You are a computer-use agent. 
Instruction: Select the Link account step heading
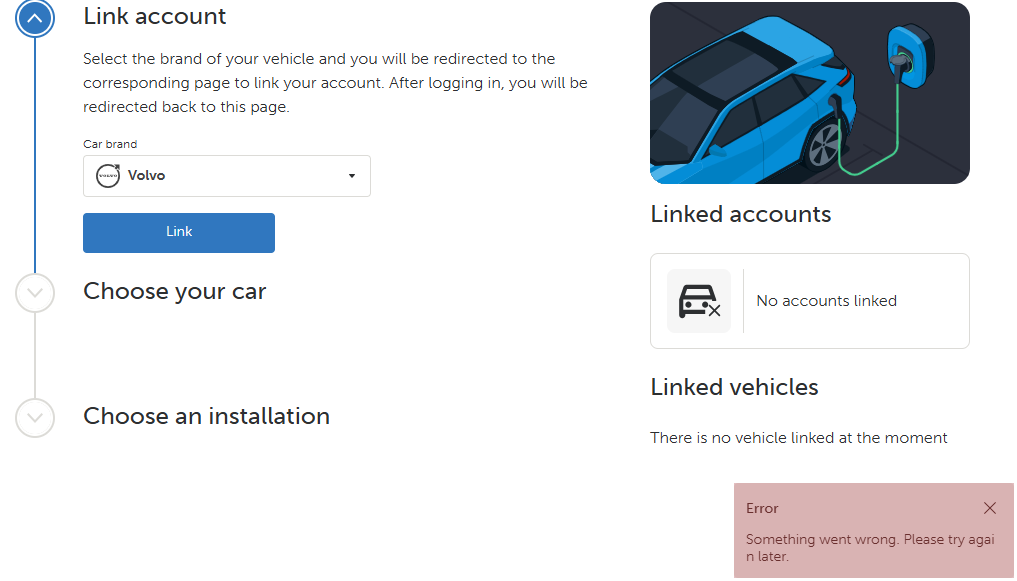click(155, 17)
